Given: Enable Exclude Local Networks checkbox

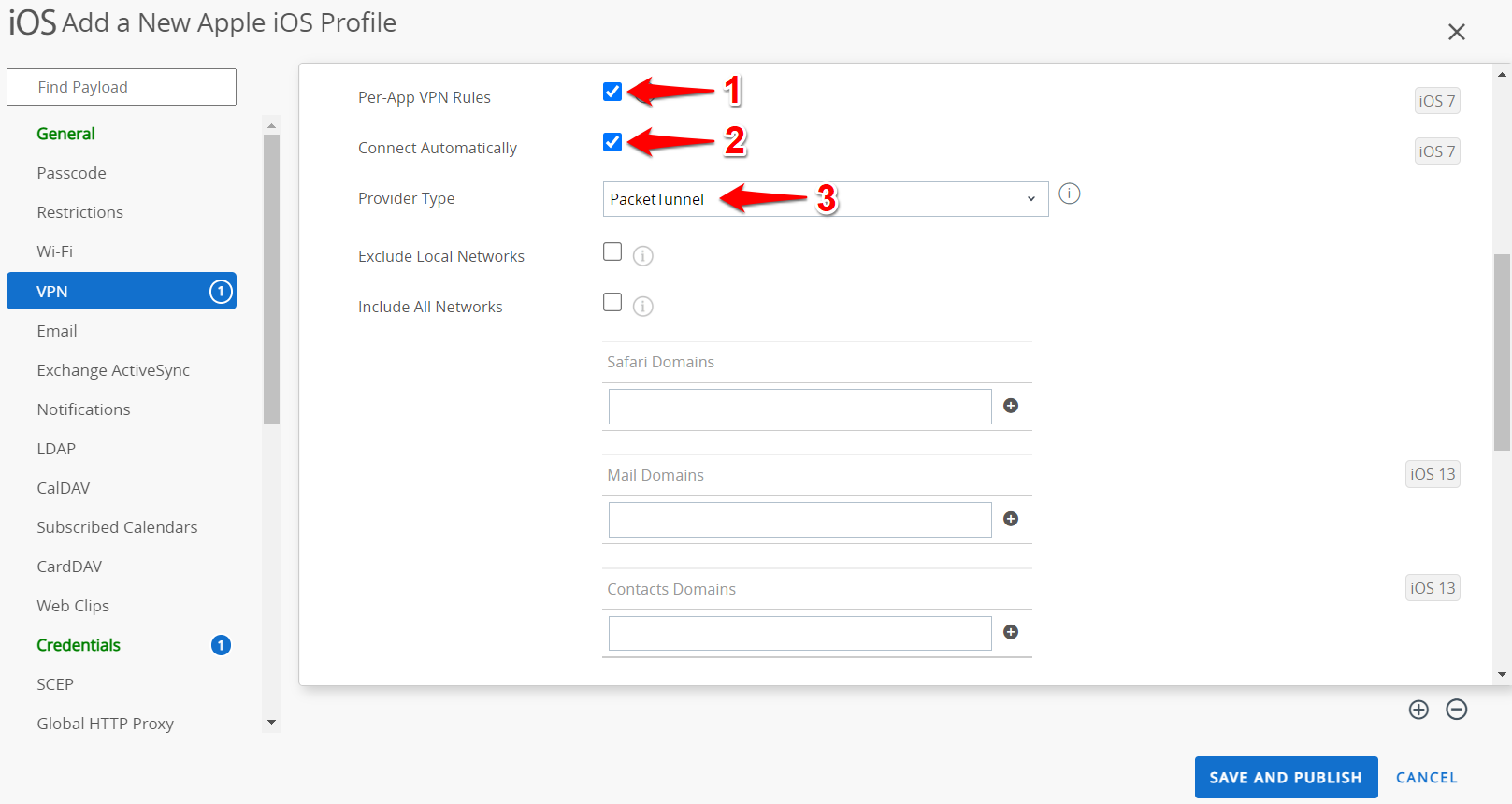Looking at the screenshot, I should (x=612, y=251).
